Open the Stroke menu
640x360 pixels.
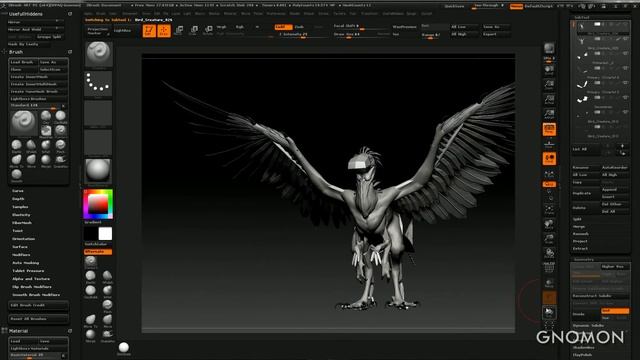coord(323,13)
